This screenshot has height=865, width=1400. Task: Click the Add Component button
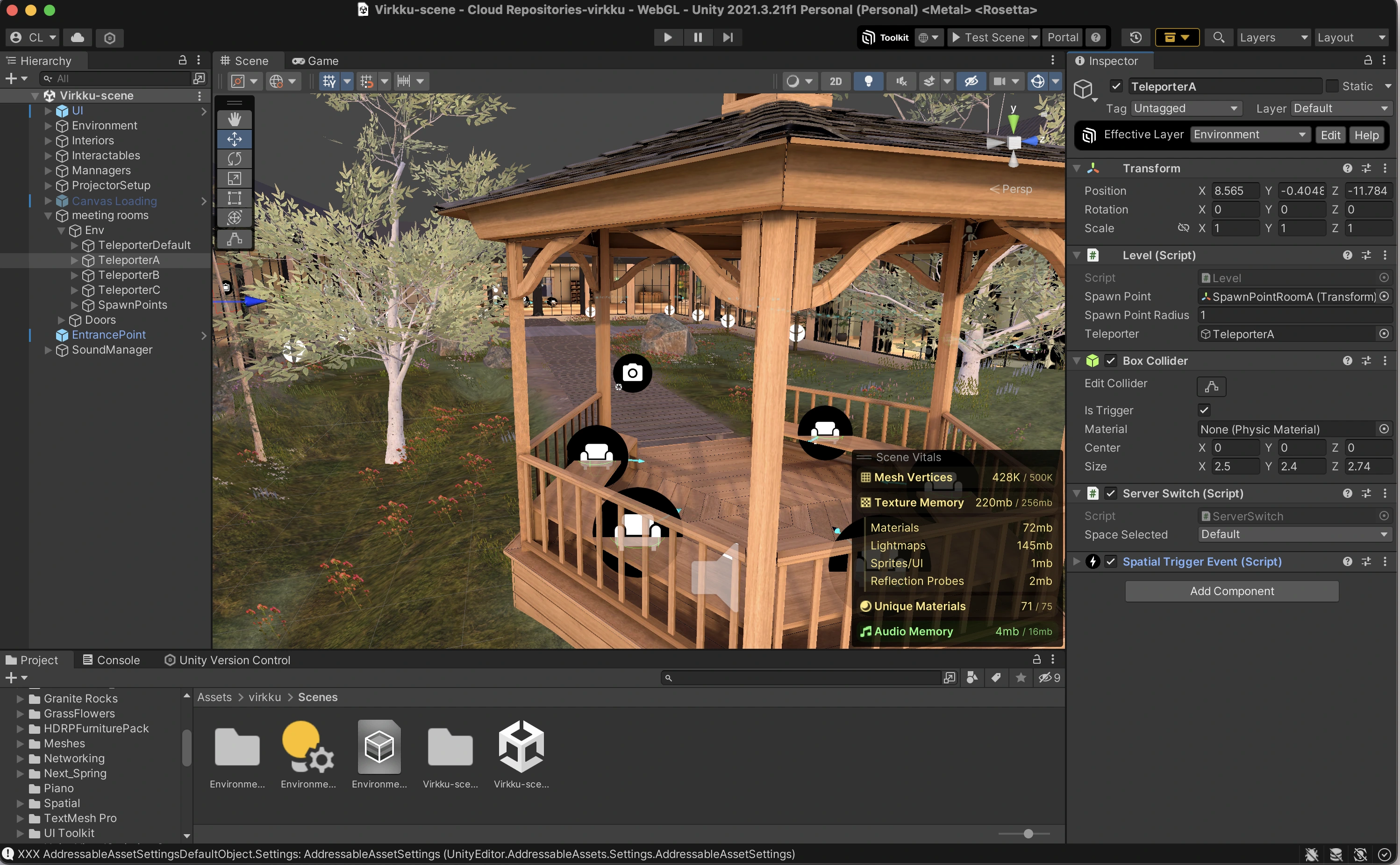coord(1231,591)
